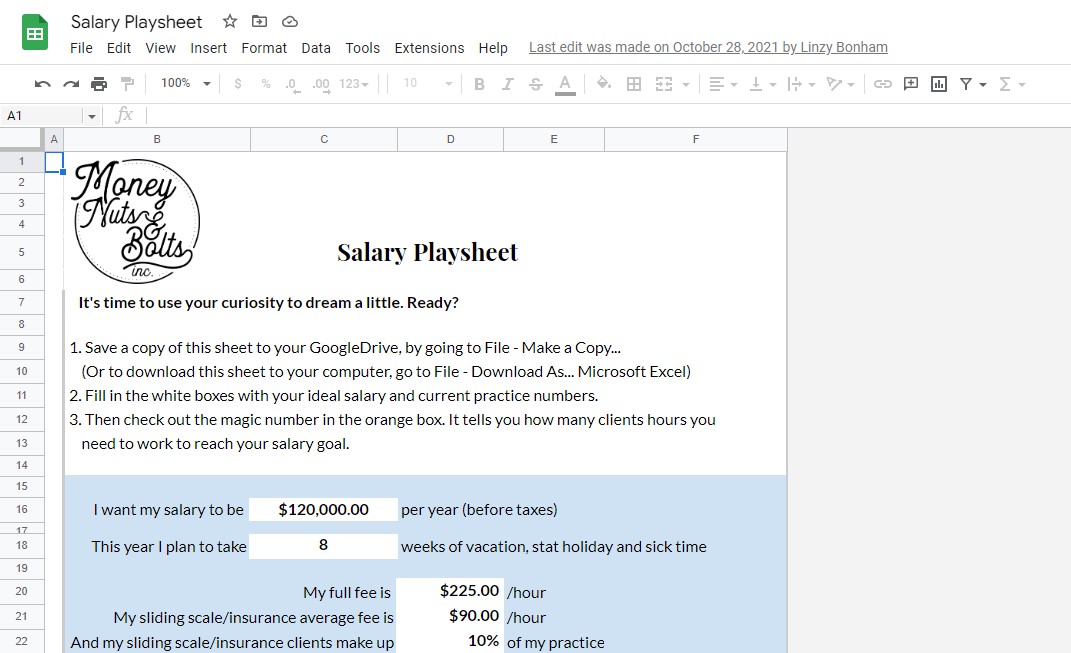Click the Undo arrow
Viewport: 1071px width, 653px height.
pos(40,83)
